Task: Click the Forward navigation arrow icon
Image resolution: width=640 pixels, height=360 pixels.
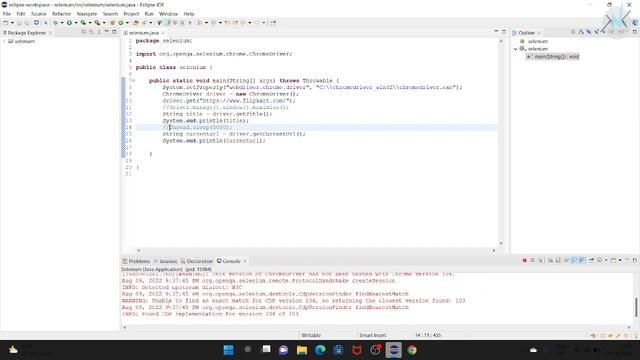Action: pos(257,23)
